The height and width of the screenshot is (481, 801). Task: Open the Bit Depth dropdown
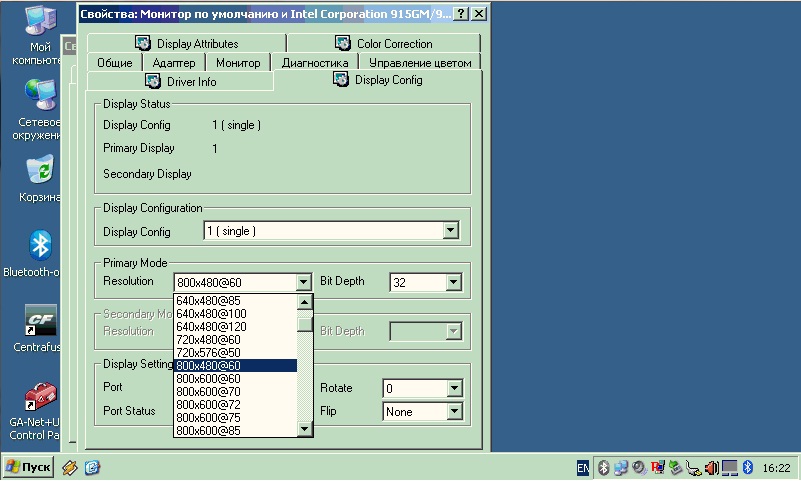click(453, 283)
